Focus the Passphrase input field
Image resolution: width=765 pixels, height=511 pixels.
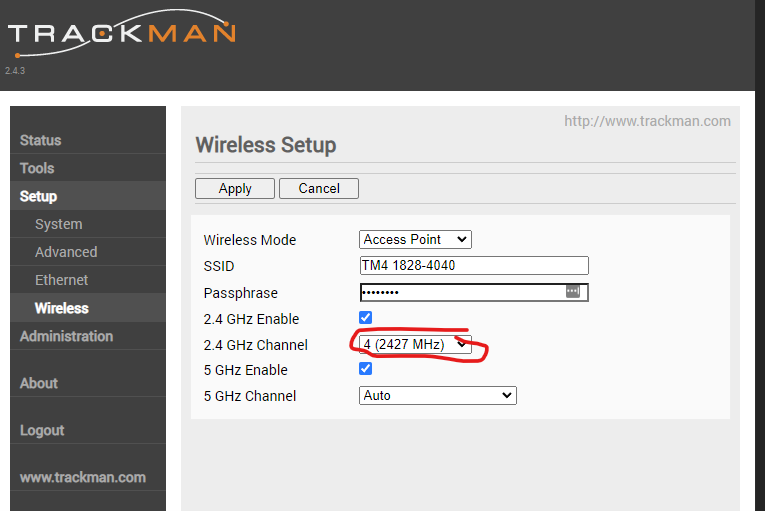474,292
